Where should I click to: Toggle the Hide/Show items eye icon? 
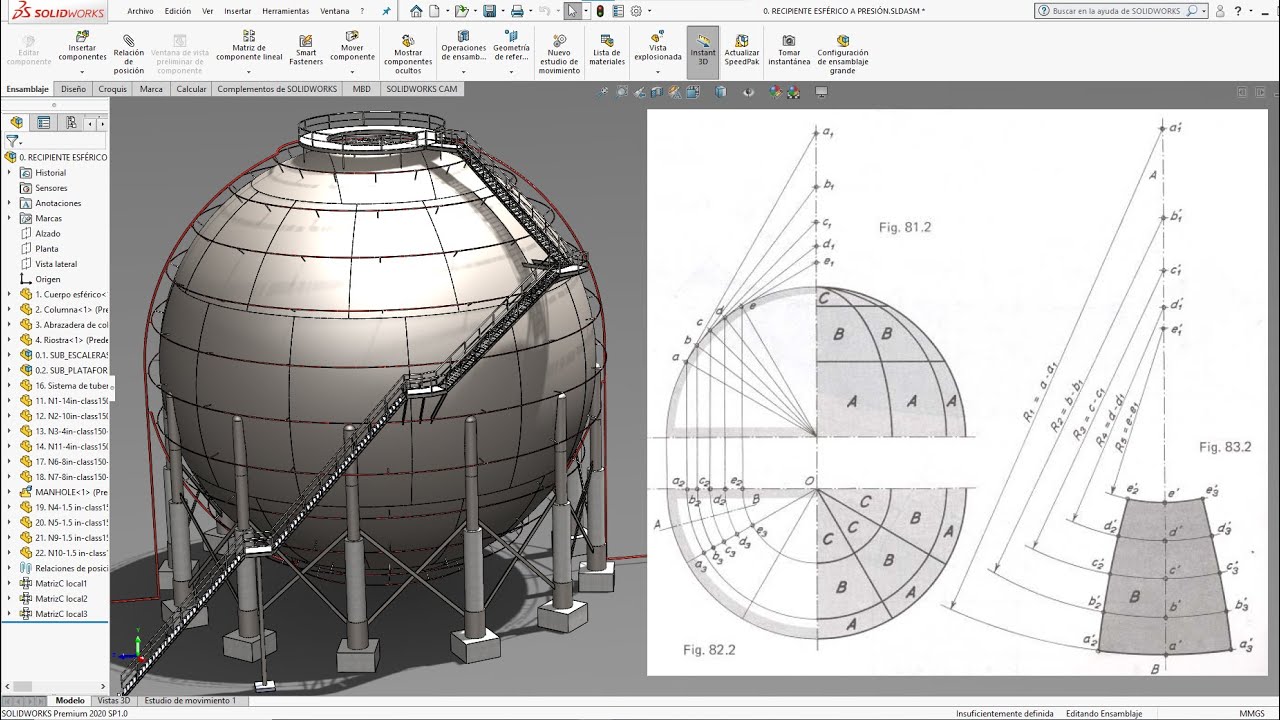748,92
